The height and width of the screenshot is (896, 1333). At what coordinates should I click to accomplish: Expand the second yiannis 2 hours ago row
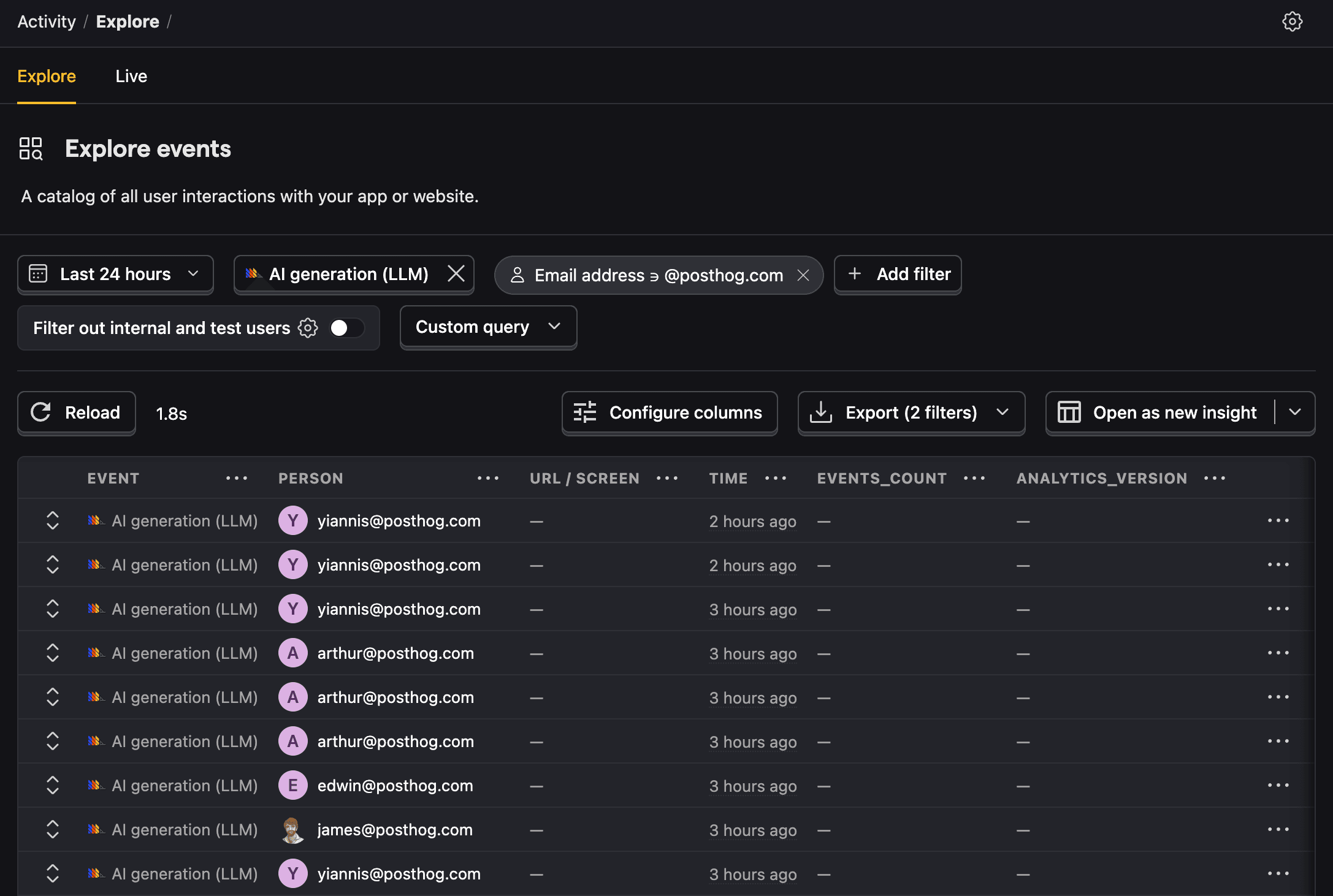tap(53, 564)
